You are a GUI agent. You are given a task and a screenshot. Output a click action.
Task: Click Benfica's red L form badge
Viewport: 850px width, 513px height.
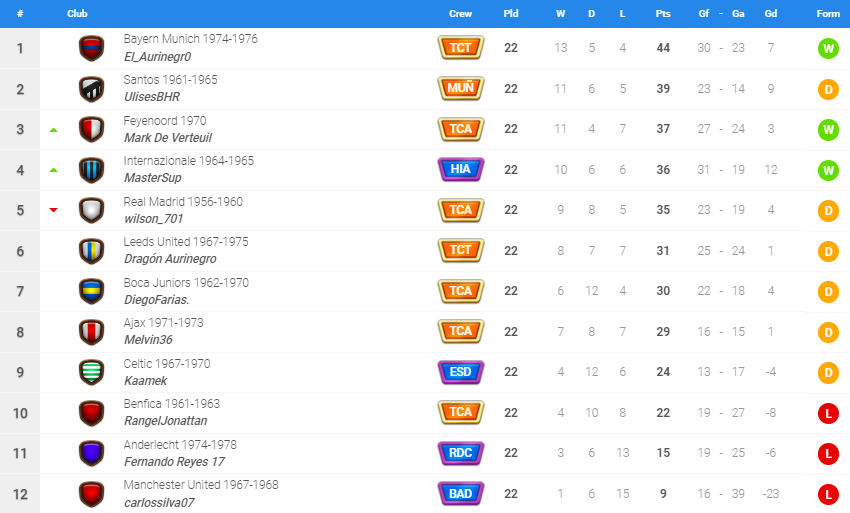(x=828, y=413)
